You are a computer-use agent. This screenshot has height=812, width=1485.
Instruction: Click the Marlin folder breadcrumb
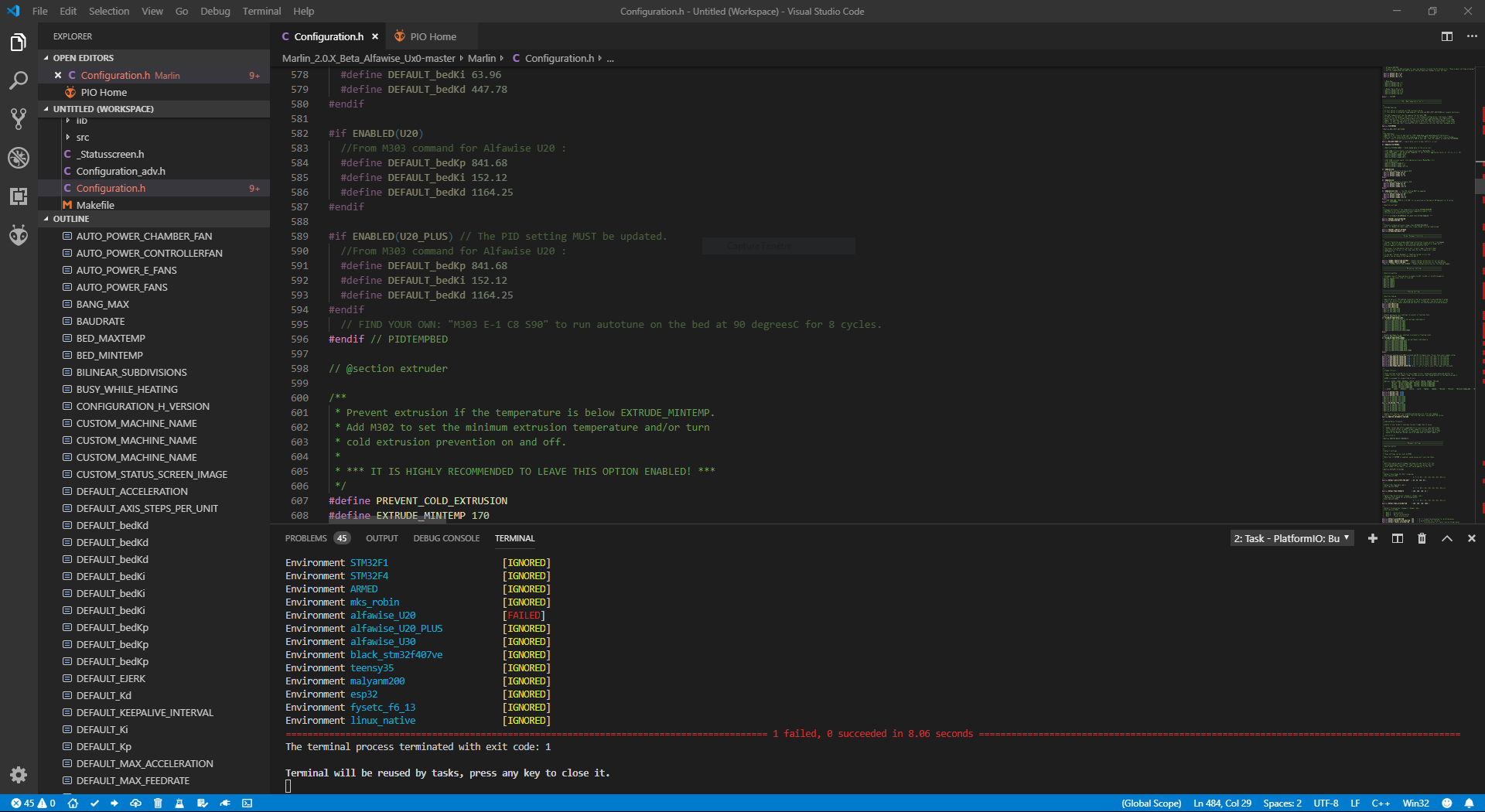coord(482,59)
